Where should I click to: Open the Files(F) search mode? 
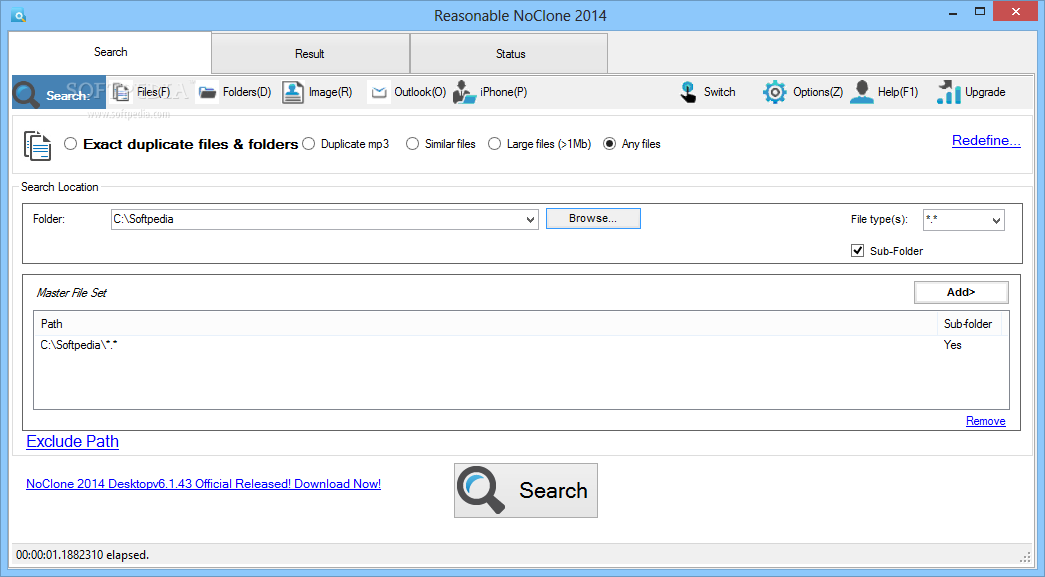point(141,92)
